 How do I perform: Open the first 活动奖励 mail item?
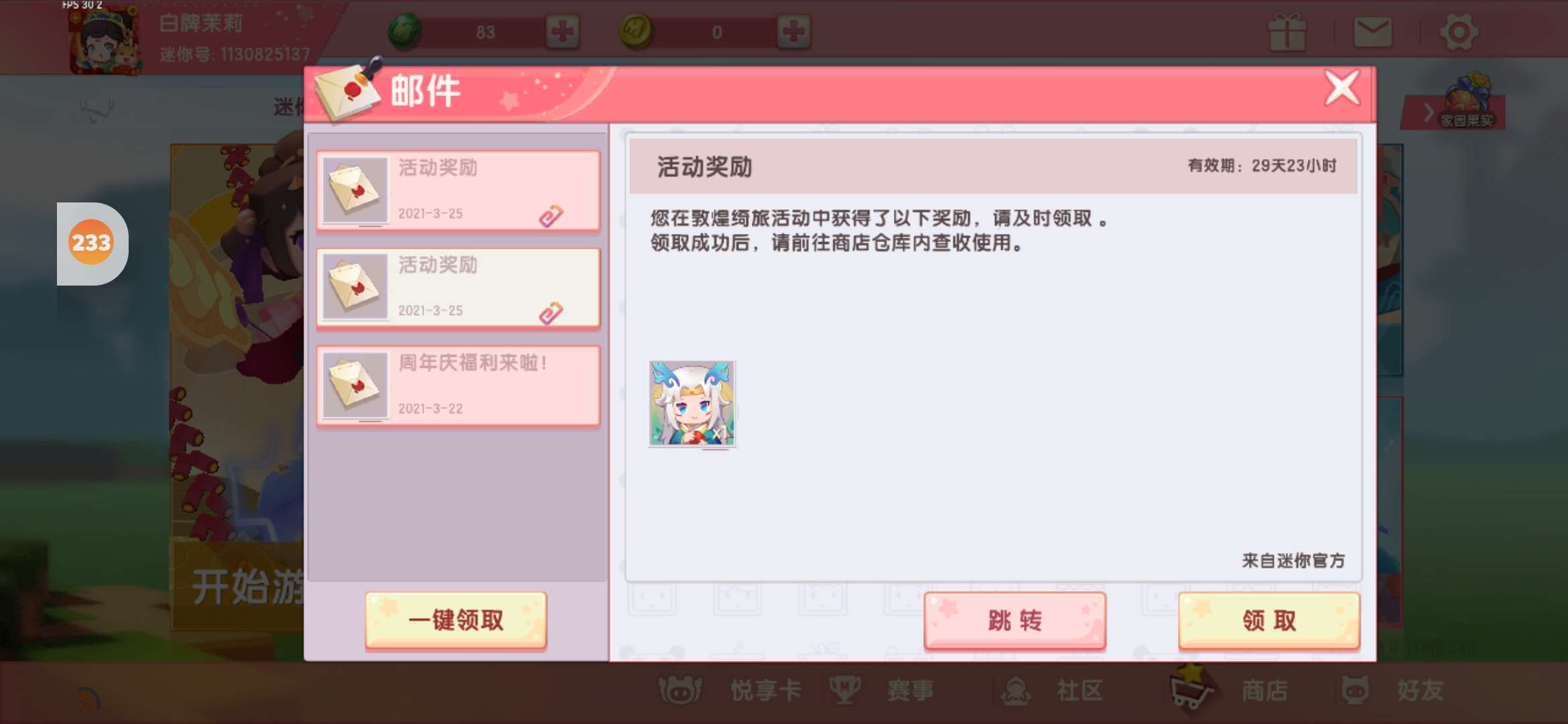(x=458, y=191)
